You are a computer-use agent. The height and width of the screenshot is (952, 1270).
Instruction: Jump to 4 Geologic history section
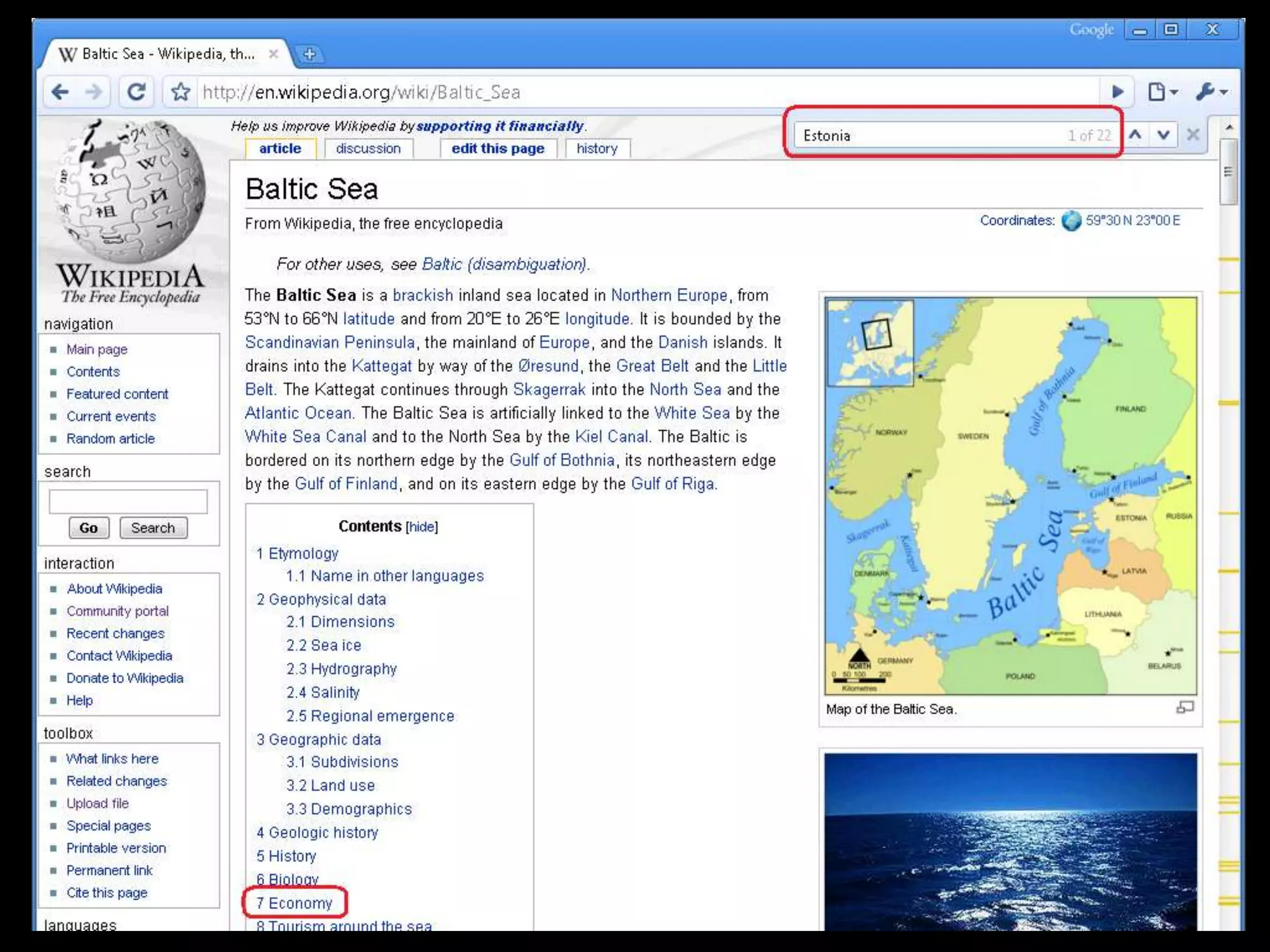[317, 832]
